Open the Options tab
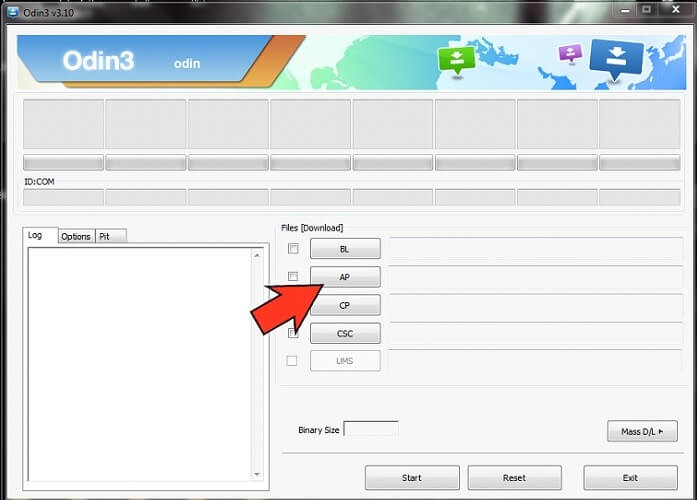 point(76,236)
